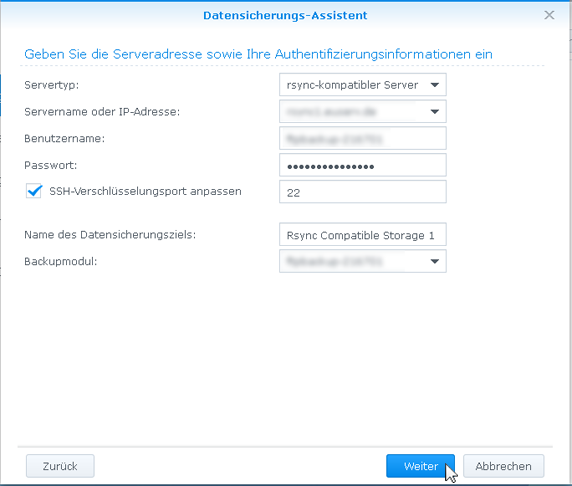Click into the Benutzername field
Screen dimensions: 572x486
(363, 138)
